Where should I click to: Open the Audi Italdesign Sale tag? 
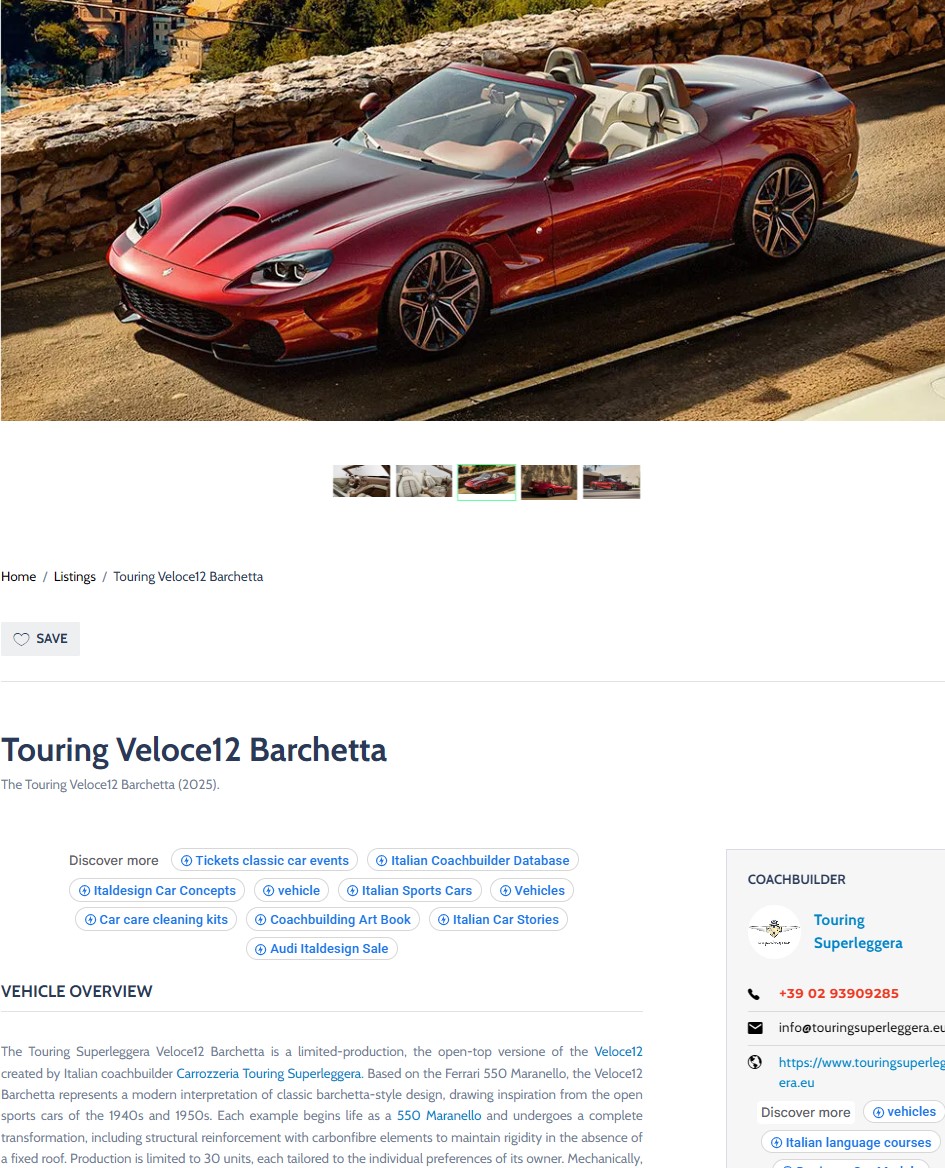[x=322, y=948]
